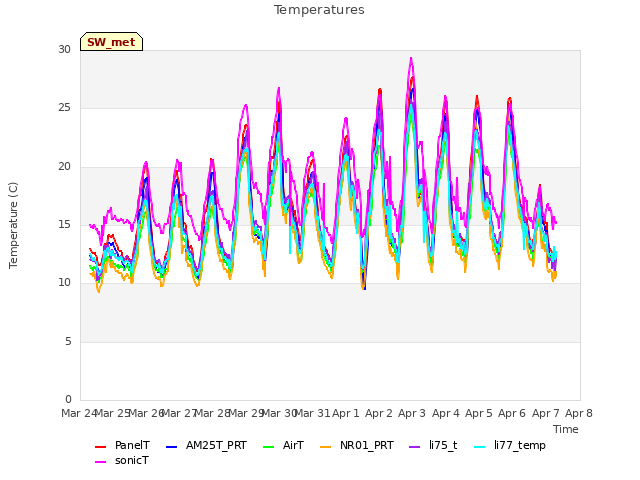Toggle the NR01_PRT legend entry
This screenshot has height=480, width=640.
coord(357,445)
